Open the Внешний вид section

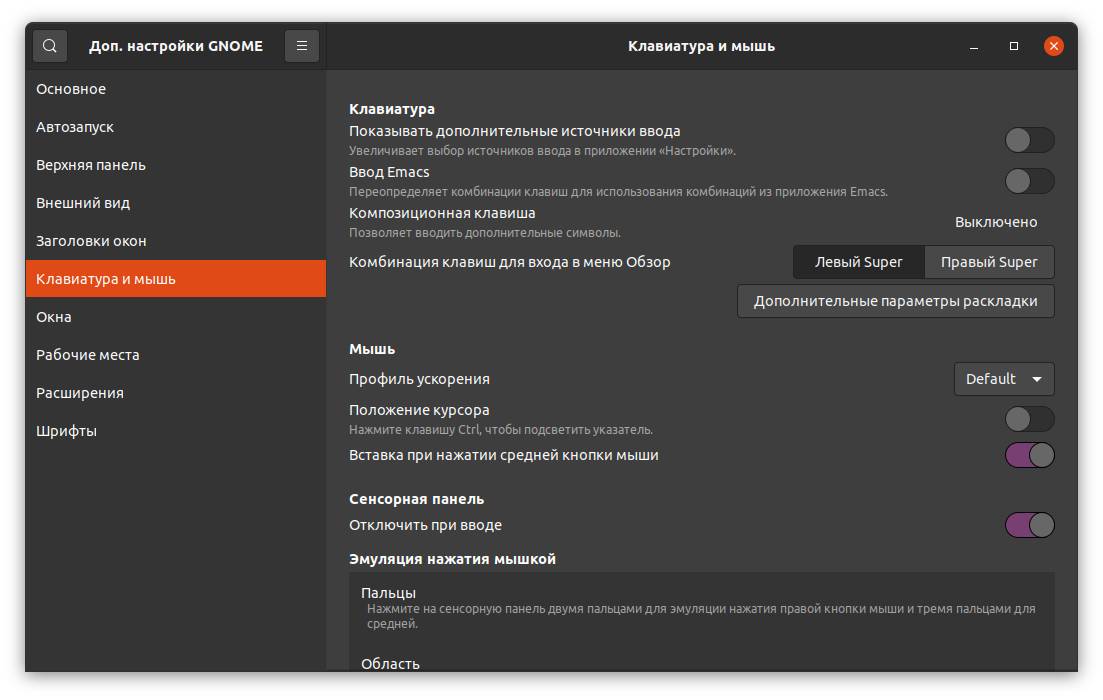click(x=83, y=203)
